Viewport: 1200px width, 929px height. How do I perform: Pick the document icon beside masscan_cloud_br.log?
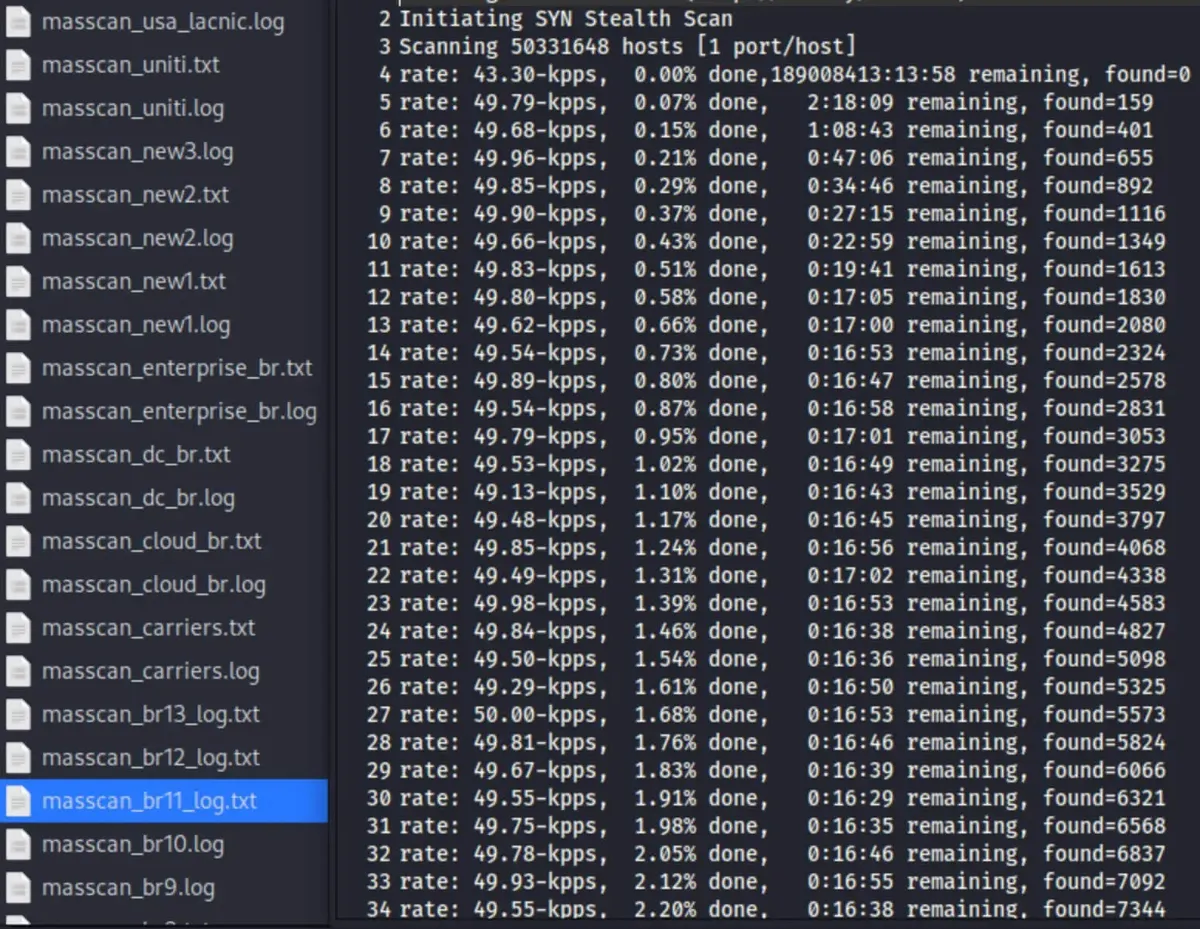(x=19, y=585)
